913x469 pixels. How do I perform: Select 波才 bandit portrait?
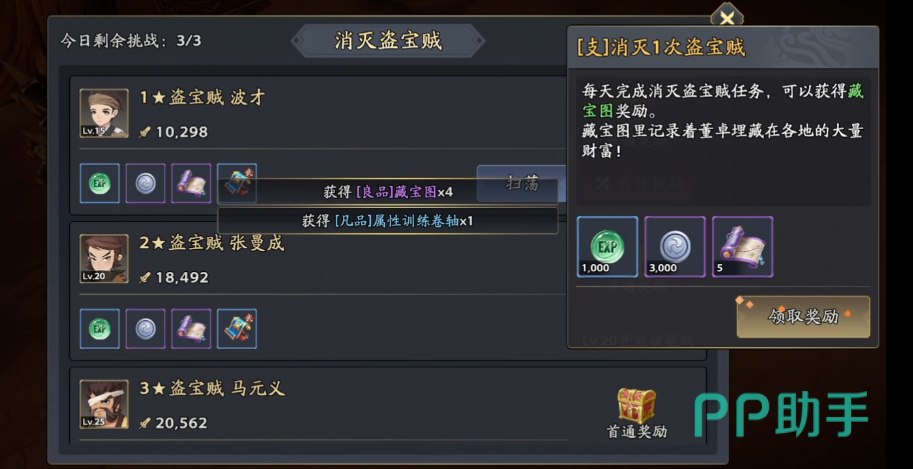104,113
